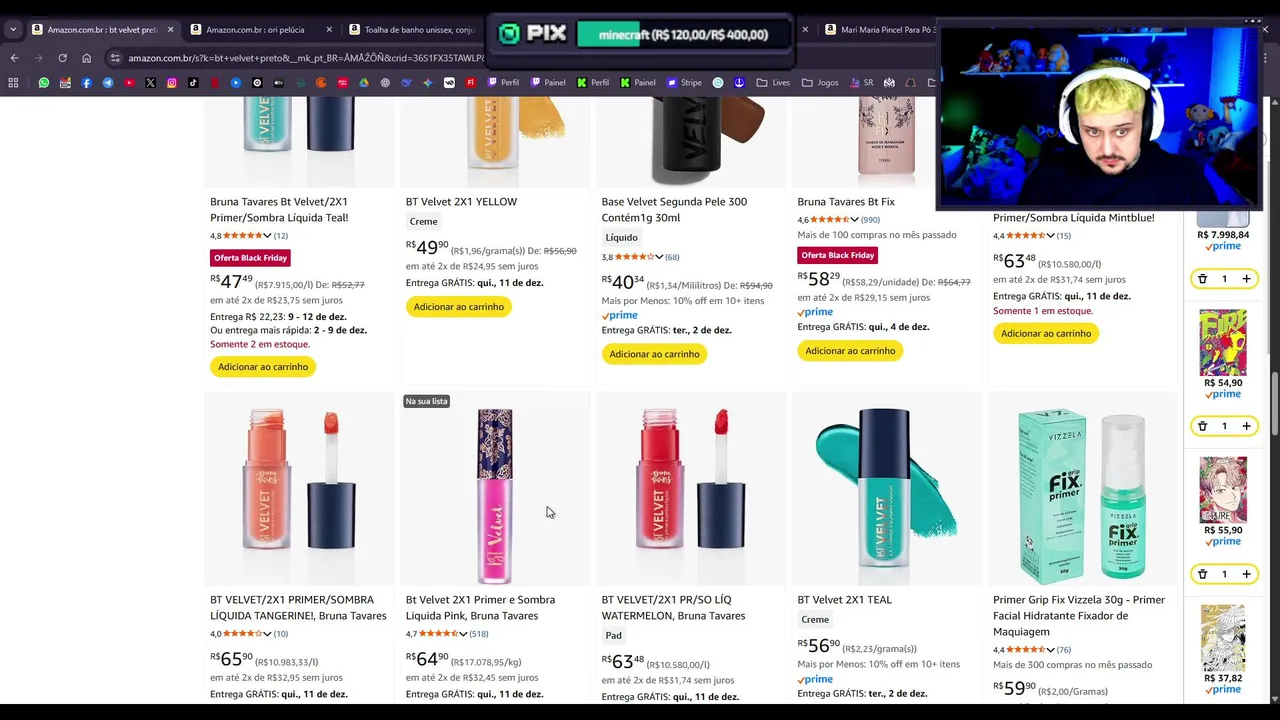Open 'Primer Grip Fix Vizzela 30g' product link

[1079, 616]
